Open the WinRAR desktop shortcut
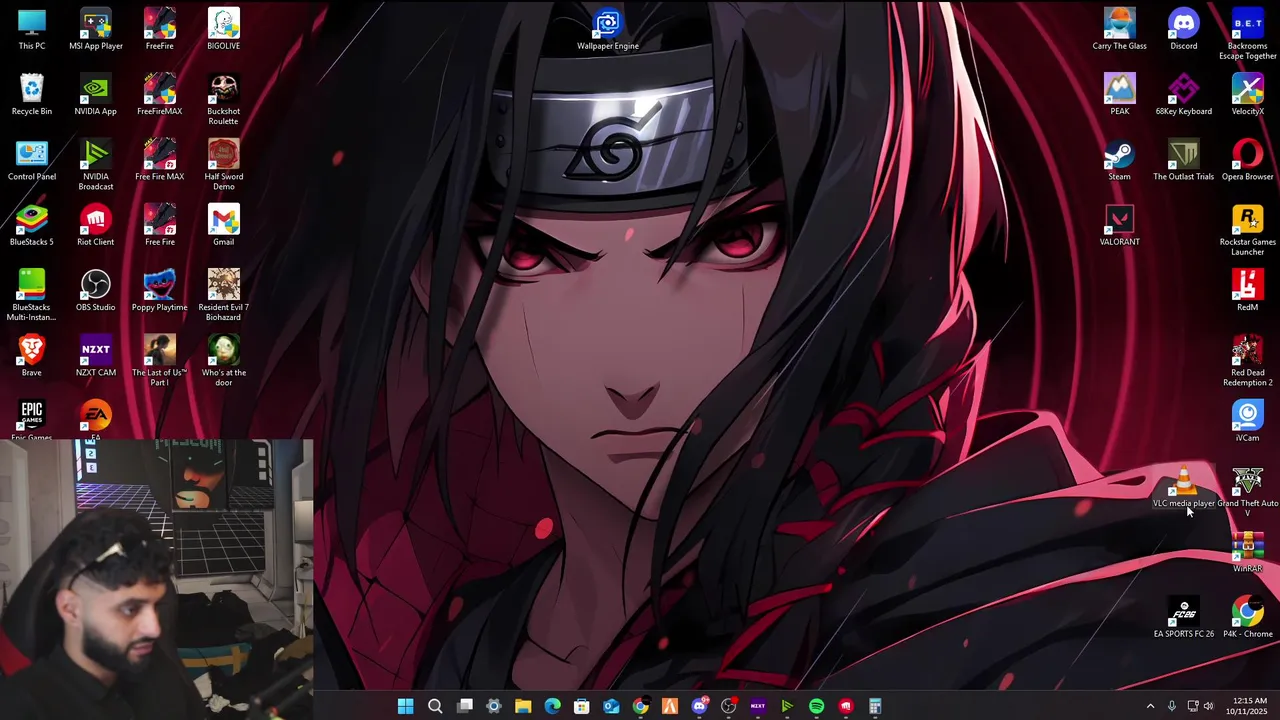Screen dimensions: 1280x720 [1248, 552]
